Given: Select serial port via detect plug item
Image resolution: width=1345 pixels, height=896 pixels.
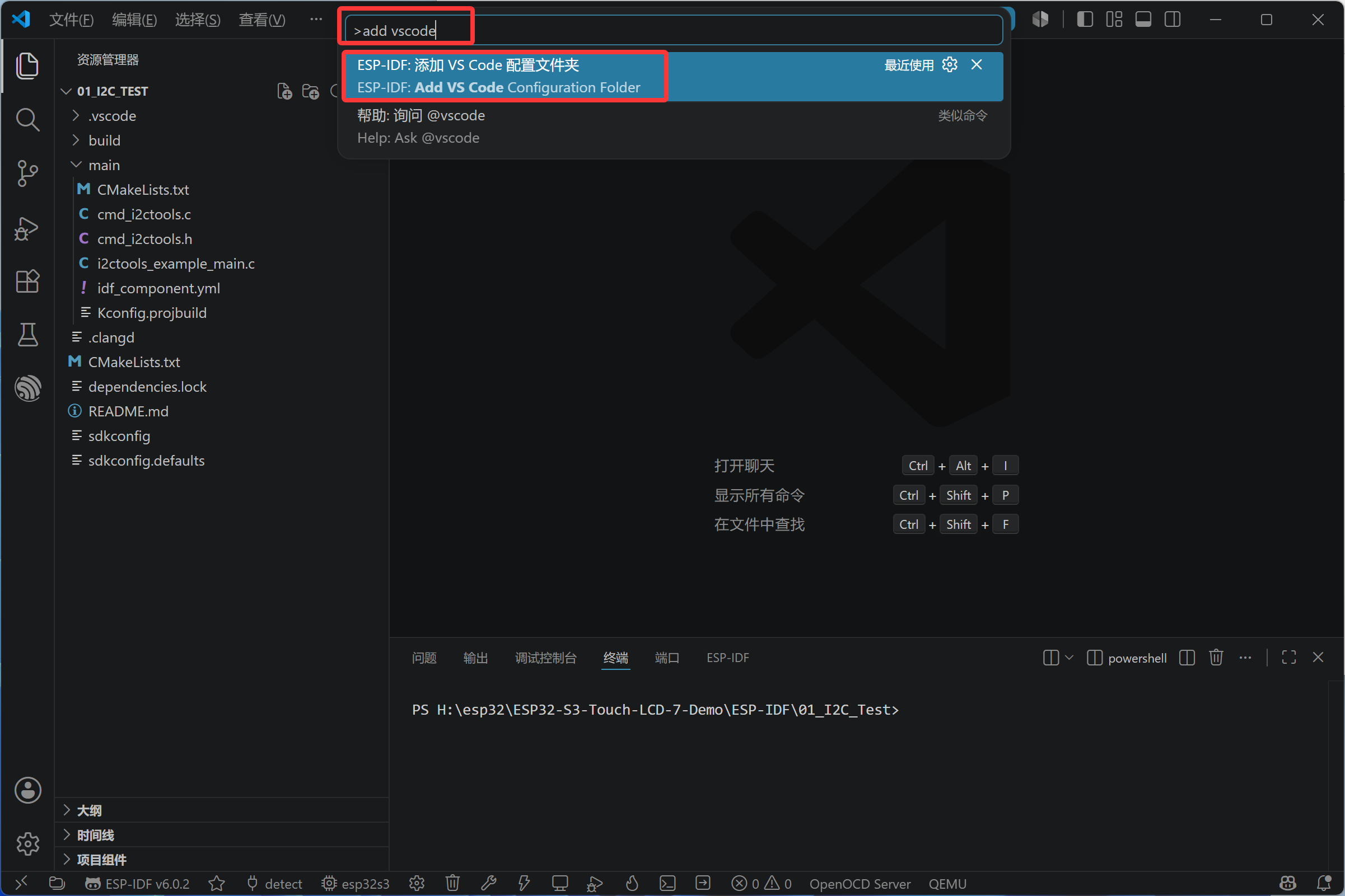Looking at the screenshot, I should point(274,884).
